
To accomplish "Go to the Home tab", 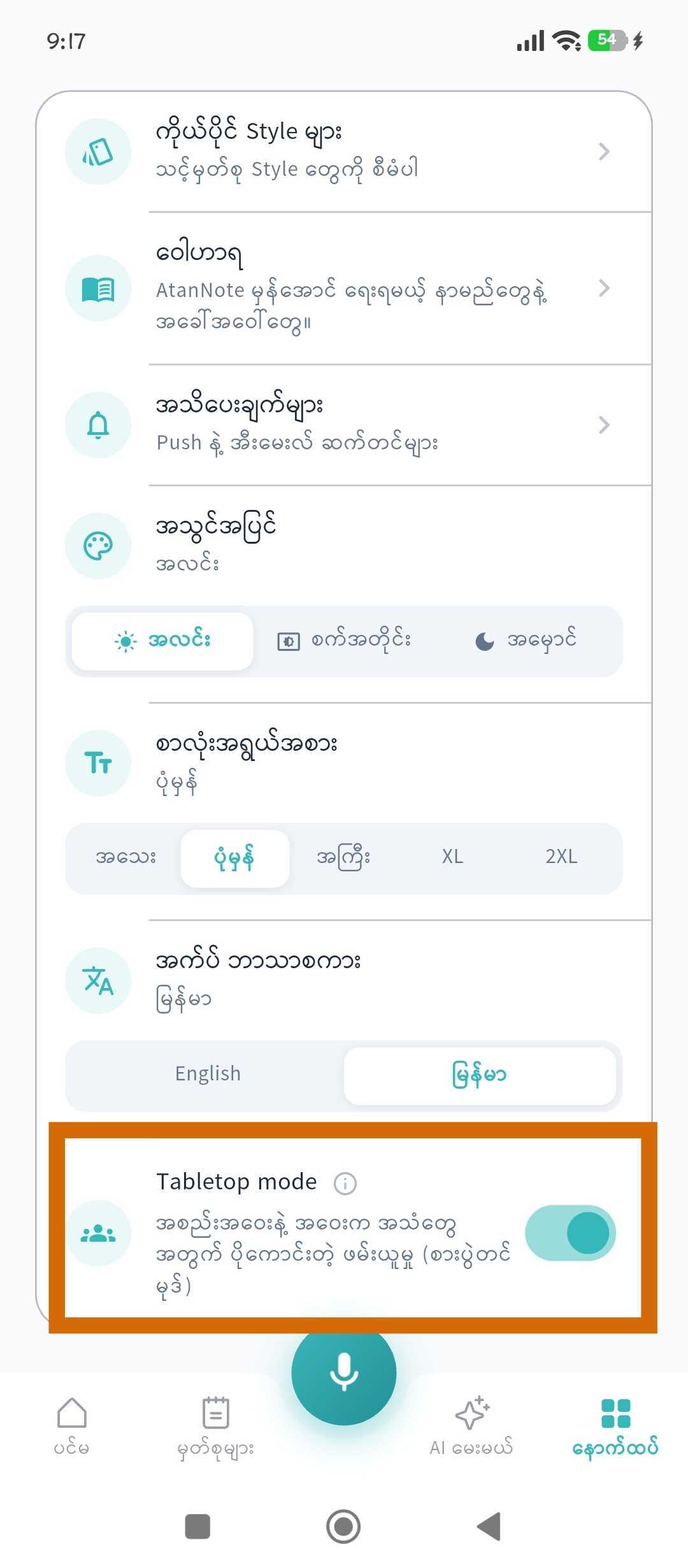I will point(71,1428).
